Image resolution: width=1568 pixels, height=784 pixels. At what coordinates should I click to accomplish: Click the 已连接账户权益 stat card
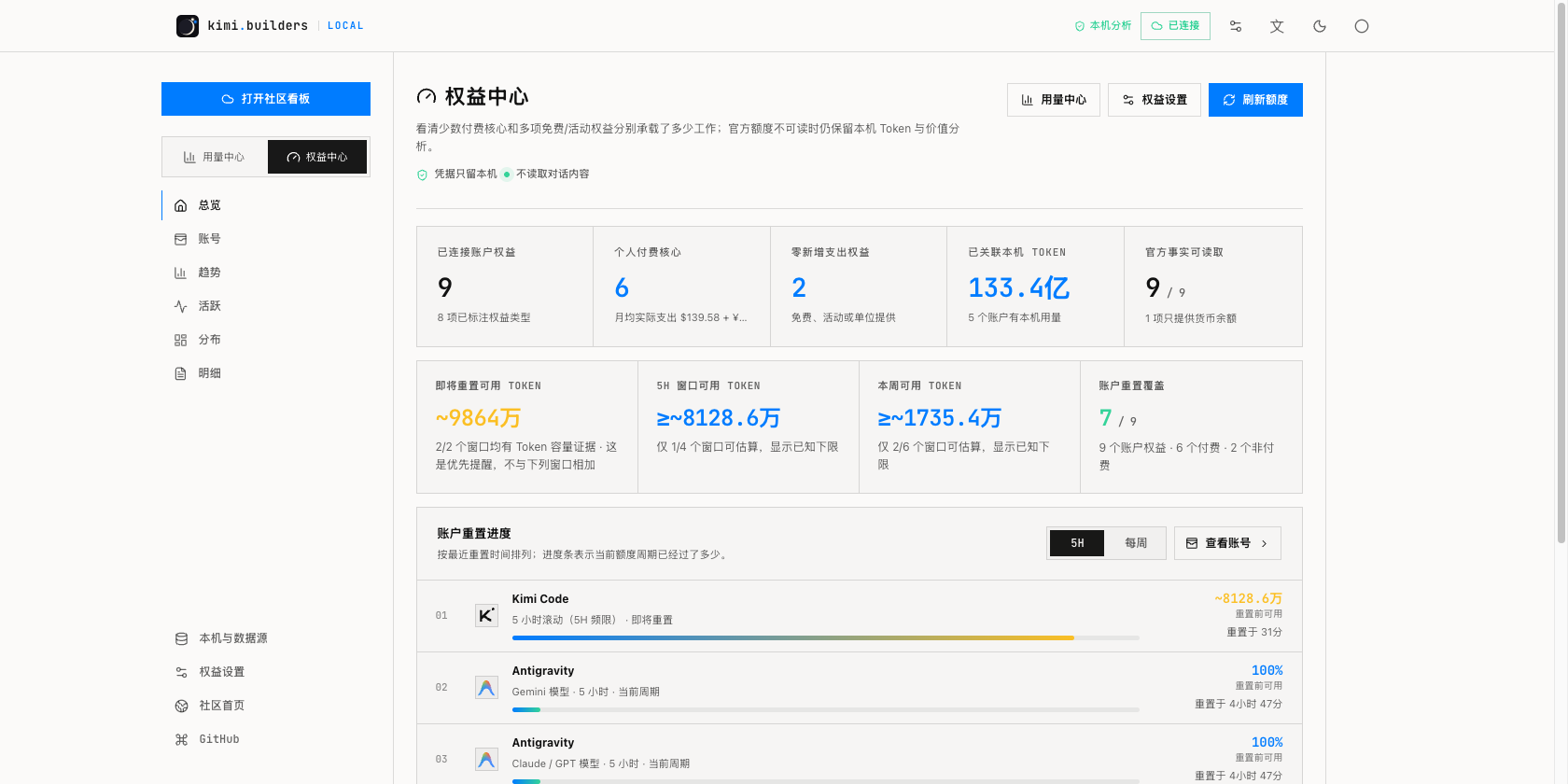[x=505, y=287]
